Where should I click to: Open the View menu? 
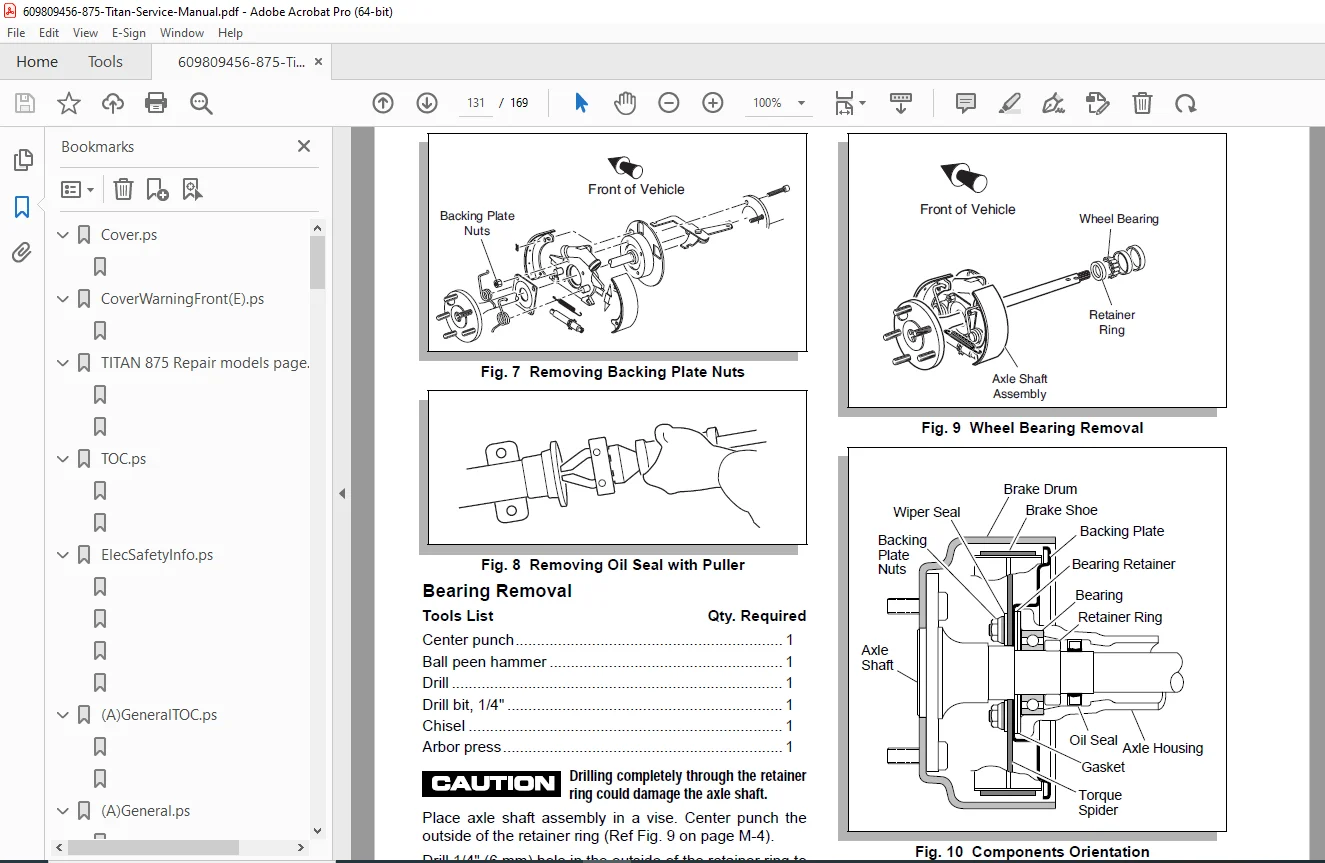click(x=85, y=33)
